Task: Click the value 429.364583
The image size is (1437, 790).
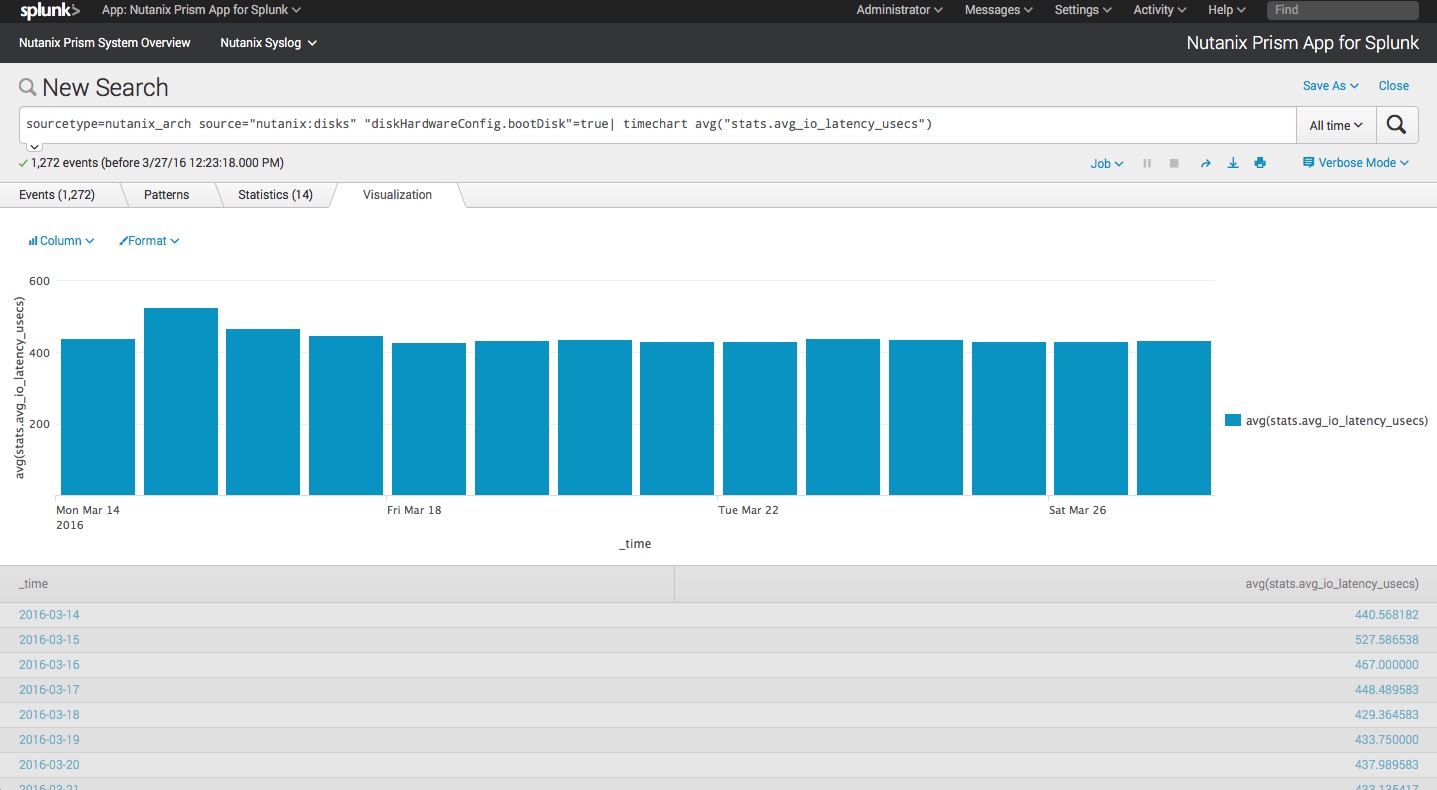Action: pyautogui.click(x=1386, y=715)
